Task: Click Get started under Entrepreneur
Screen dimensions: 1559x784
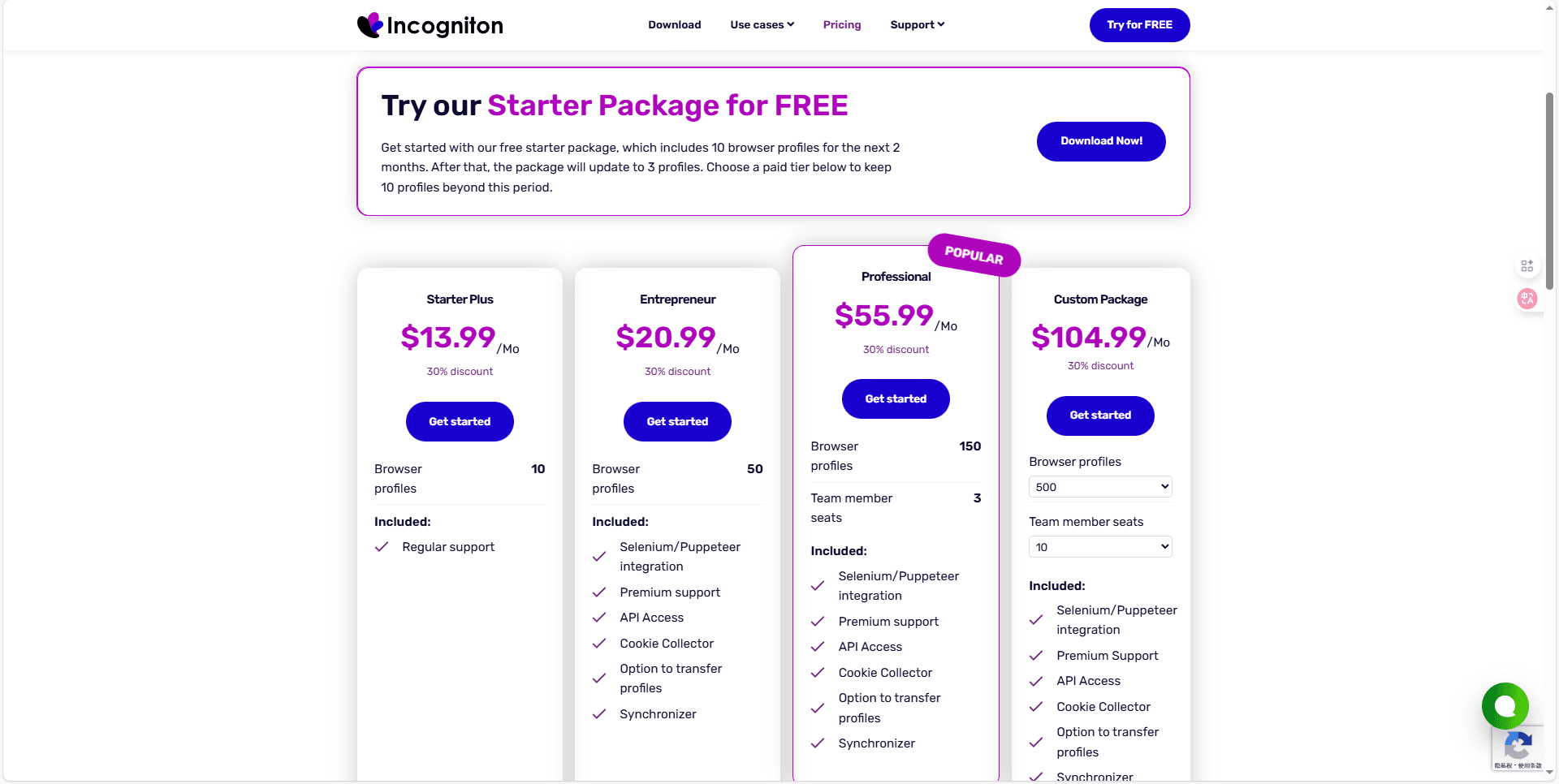Action: [677, 421]
